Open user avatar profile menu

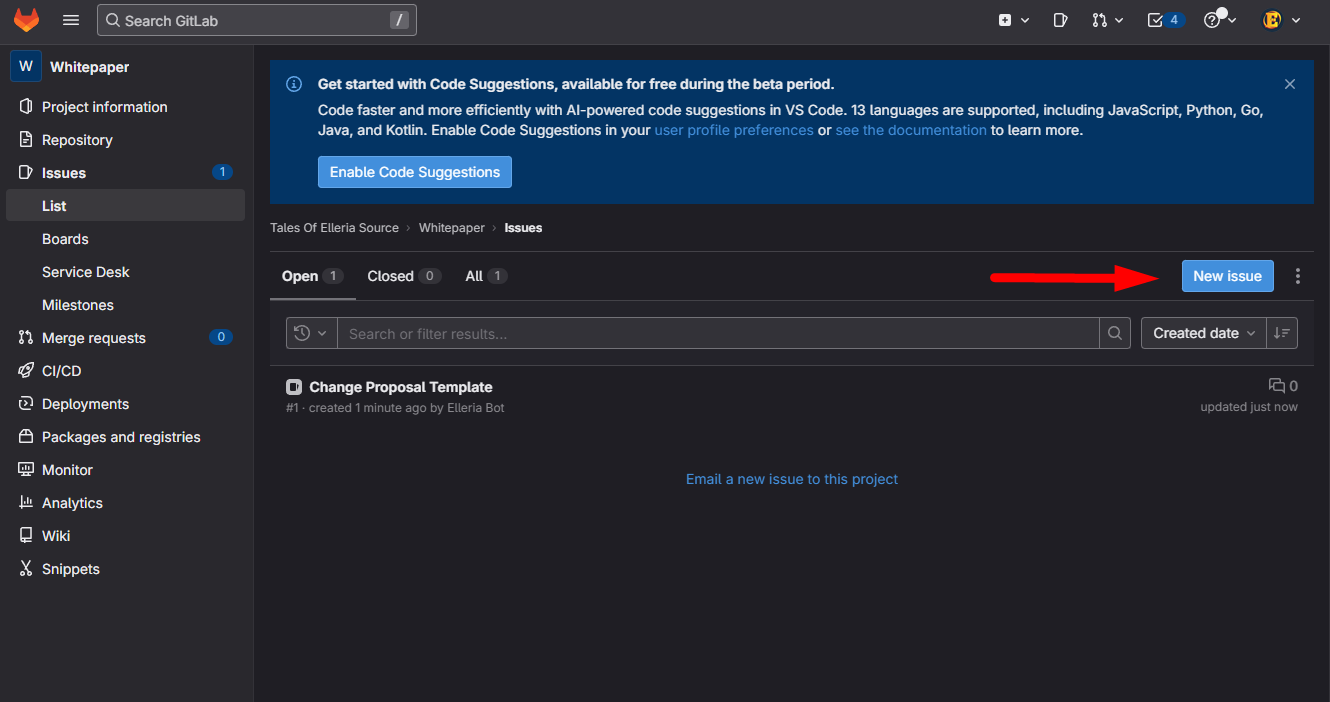tap(1281, 20)
